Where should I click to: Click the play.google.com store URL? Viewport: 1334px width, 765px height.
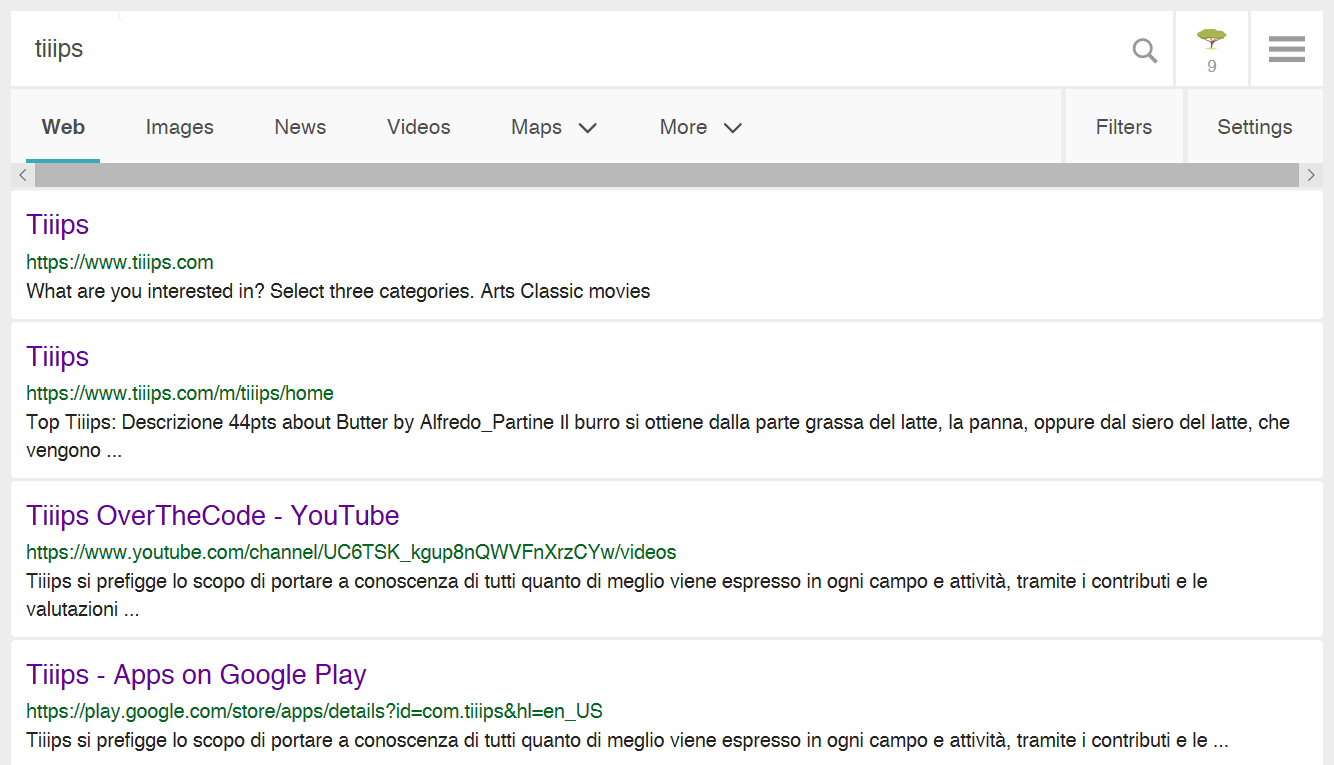coord(314,712)
